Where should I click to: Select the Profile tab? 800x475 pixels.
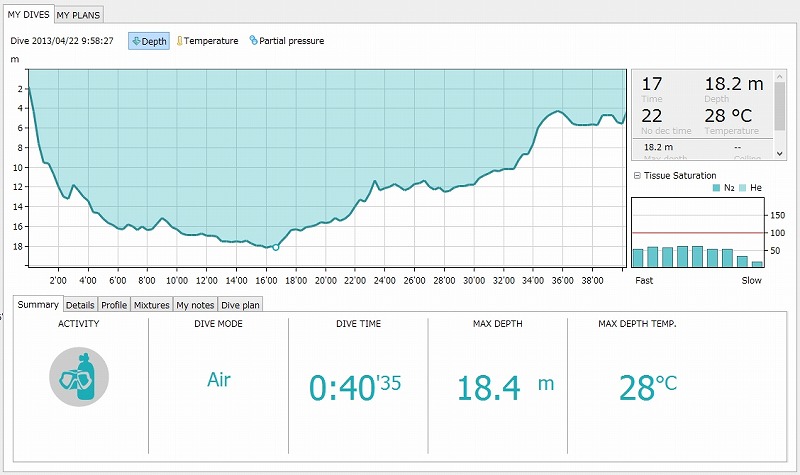[x=115, y=304]
